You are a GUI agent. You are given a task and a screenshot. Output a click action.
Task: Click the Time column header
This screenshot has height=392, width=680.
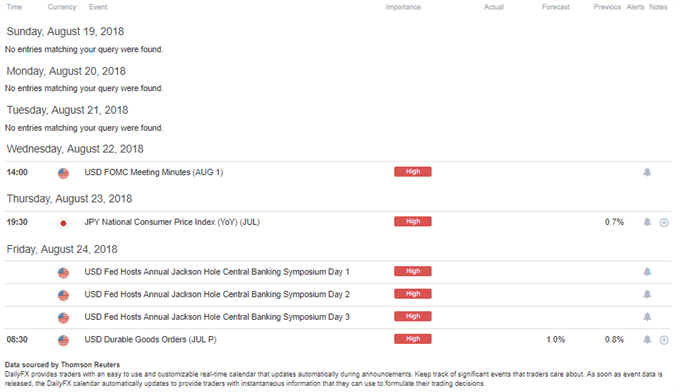point(14,7)
